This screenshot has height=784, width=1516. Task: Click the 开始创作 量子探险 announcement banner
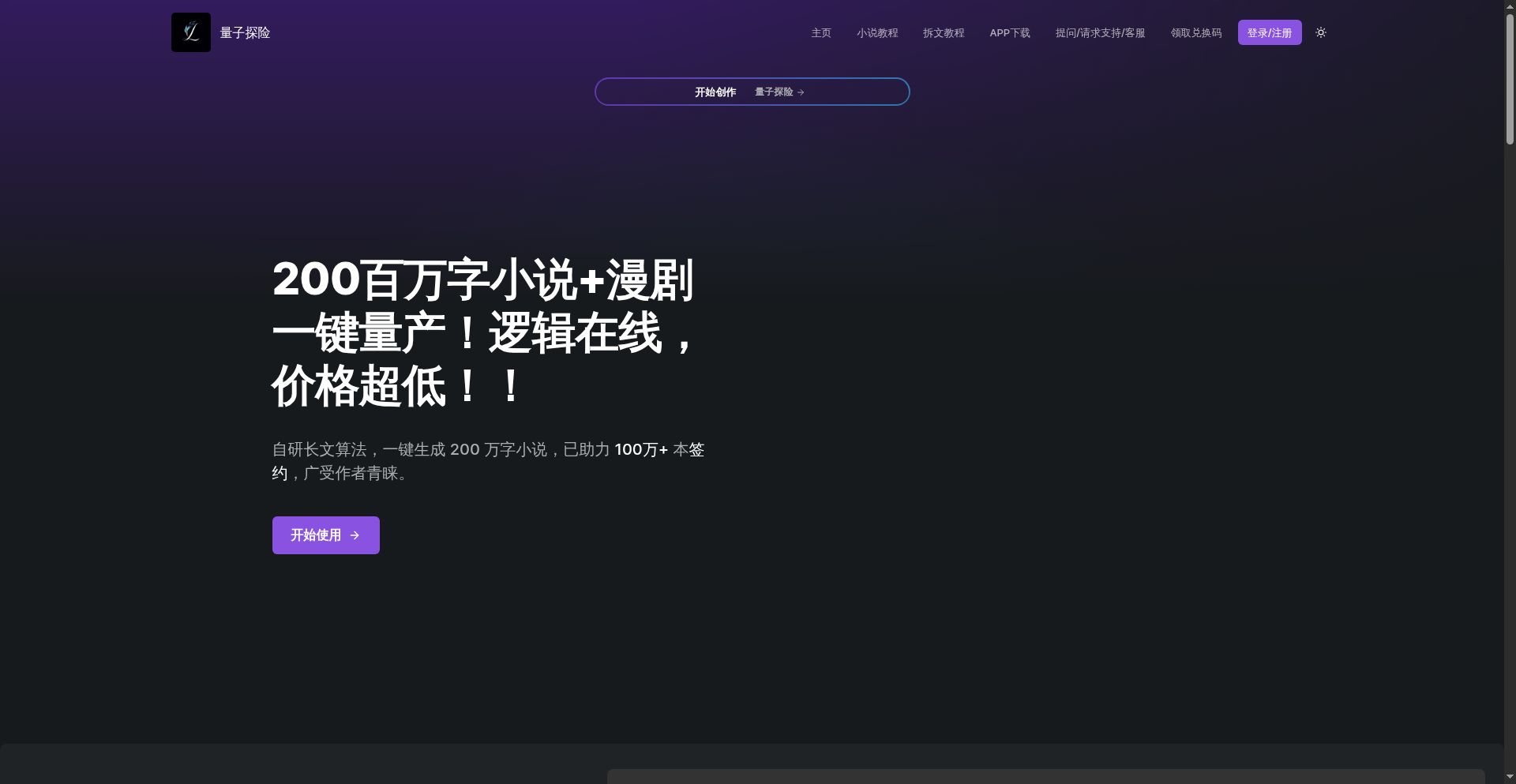(752, 92)
